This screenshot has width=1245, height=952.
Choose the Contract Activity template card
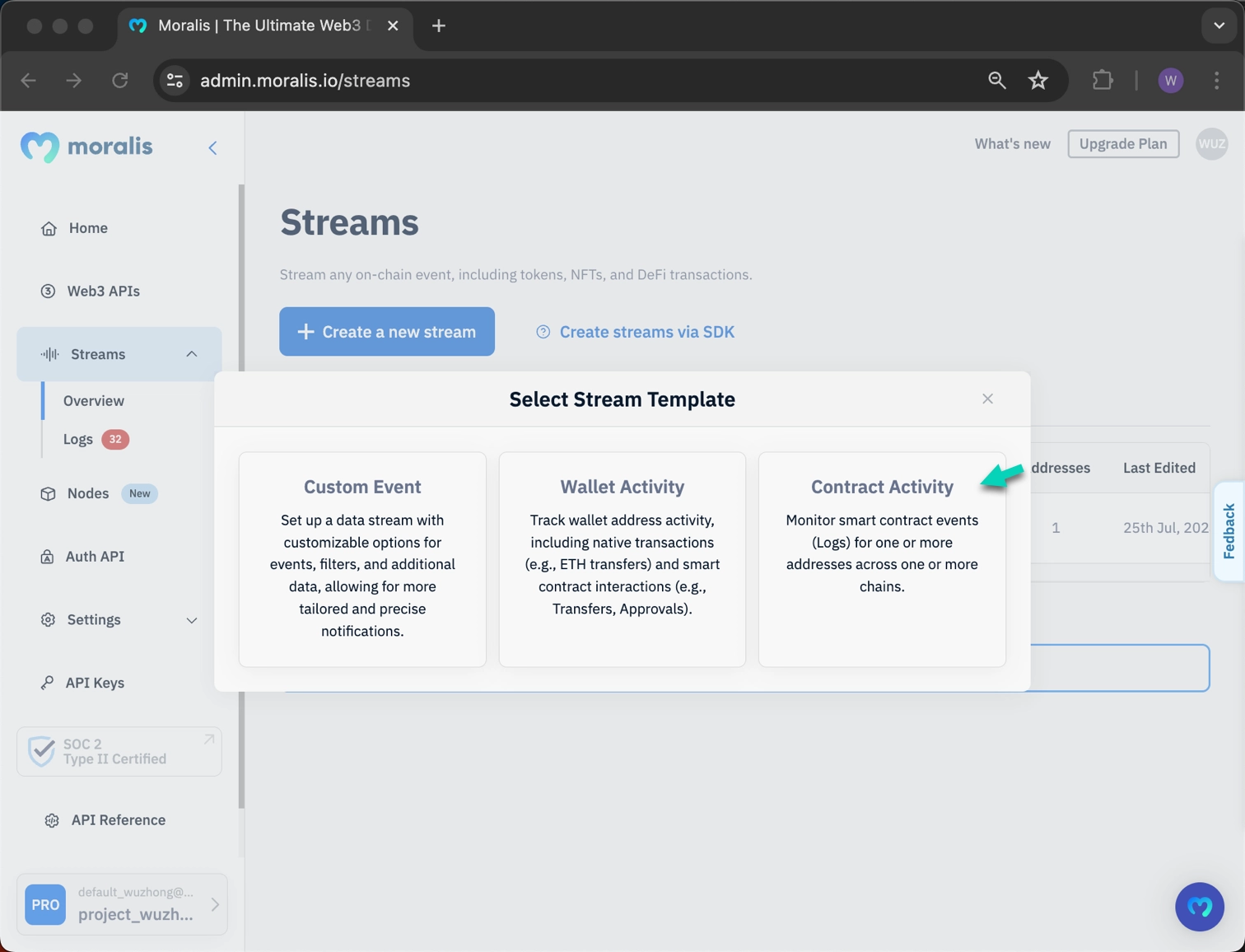[x=882, y=559]
